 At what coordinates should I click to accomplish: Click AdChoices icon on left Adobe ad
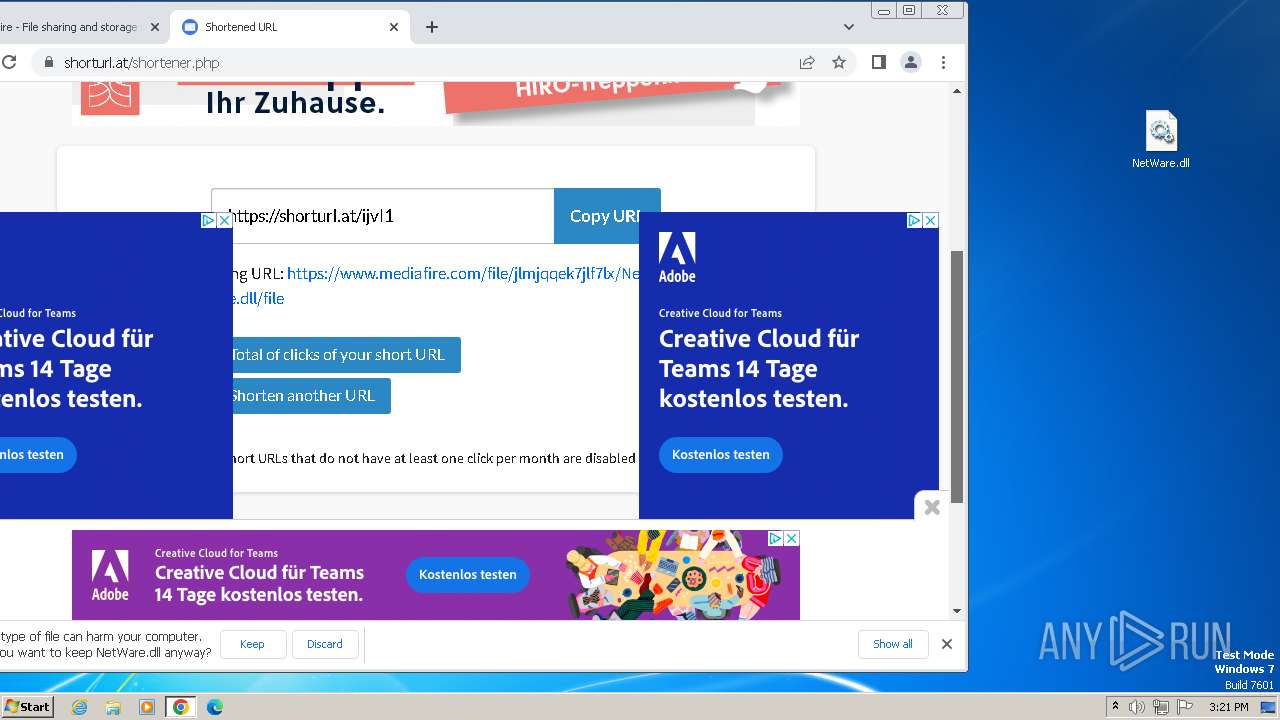click(208, 220)
